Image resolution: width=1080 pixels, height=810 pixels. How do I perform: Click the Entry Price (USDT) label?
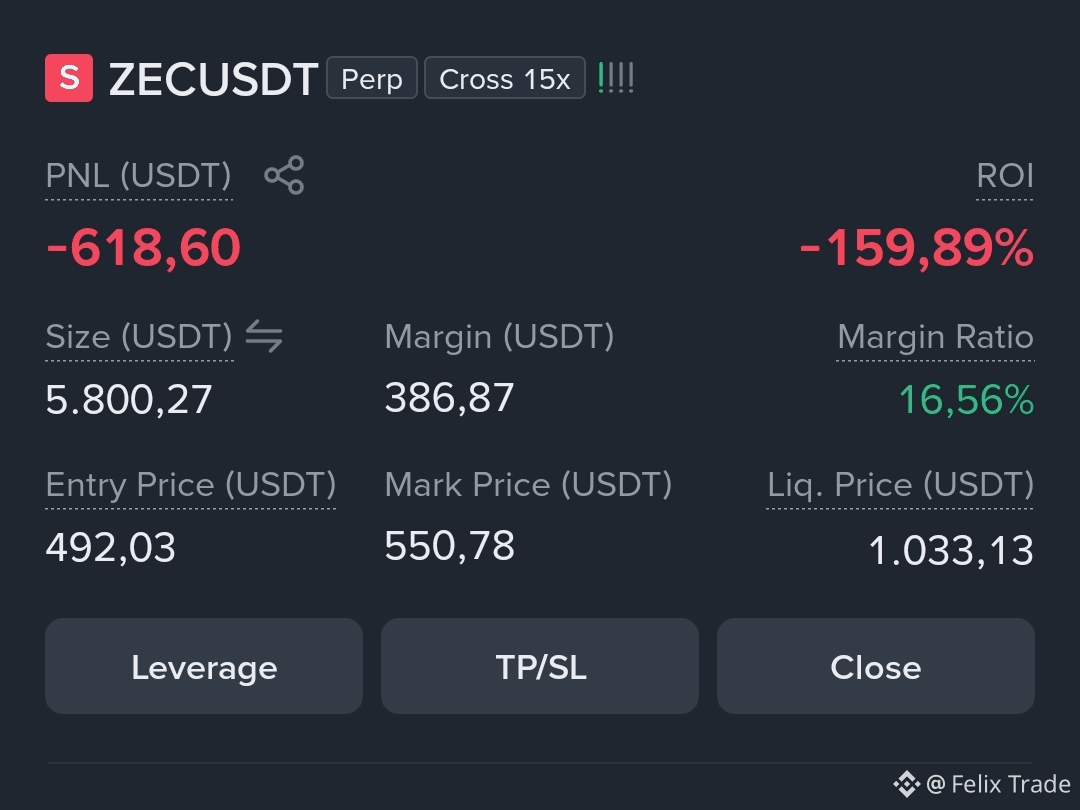191,485
